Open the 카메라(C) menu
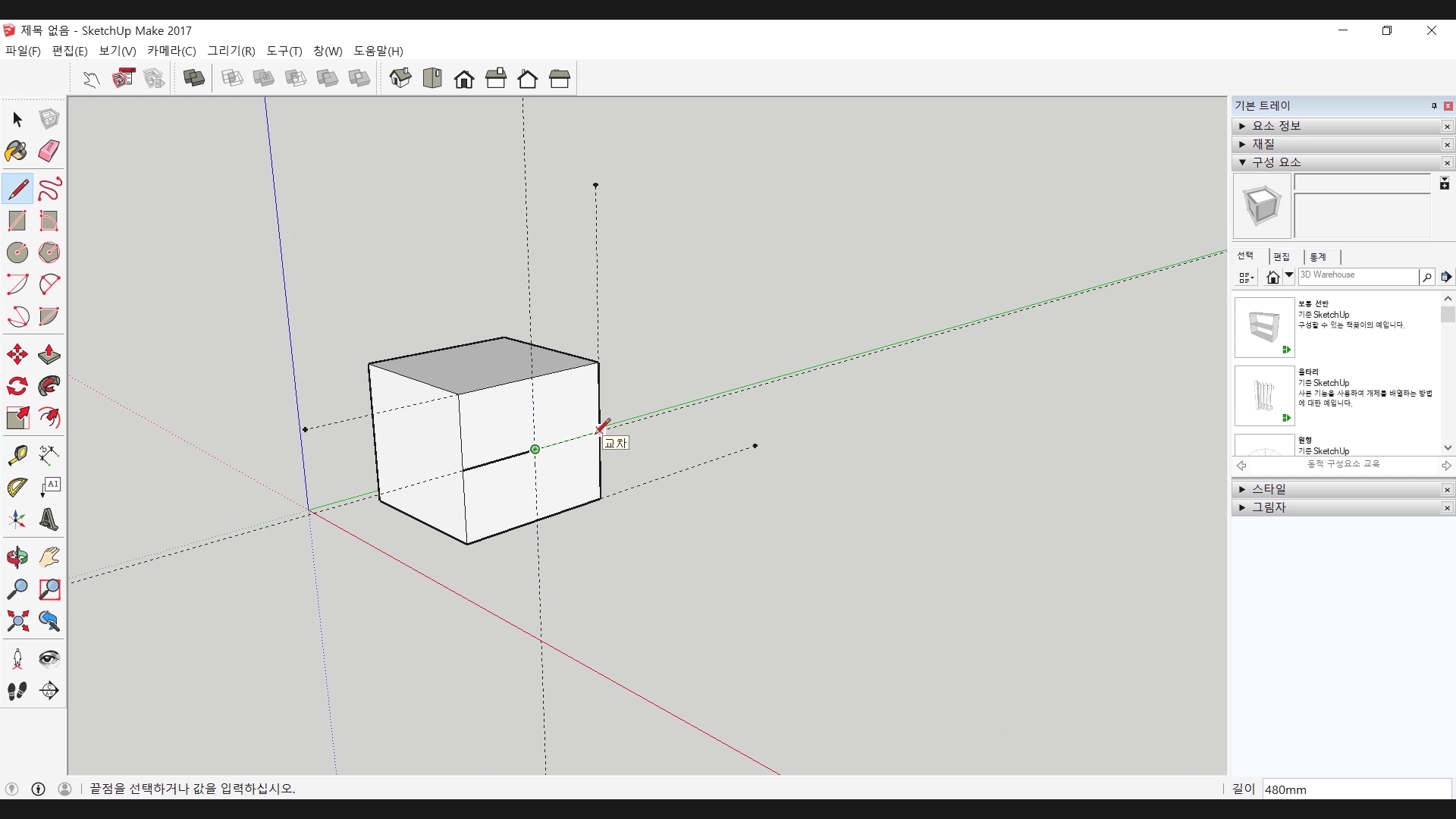1456x819 pixels. coord(171,51)
